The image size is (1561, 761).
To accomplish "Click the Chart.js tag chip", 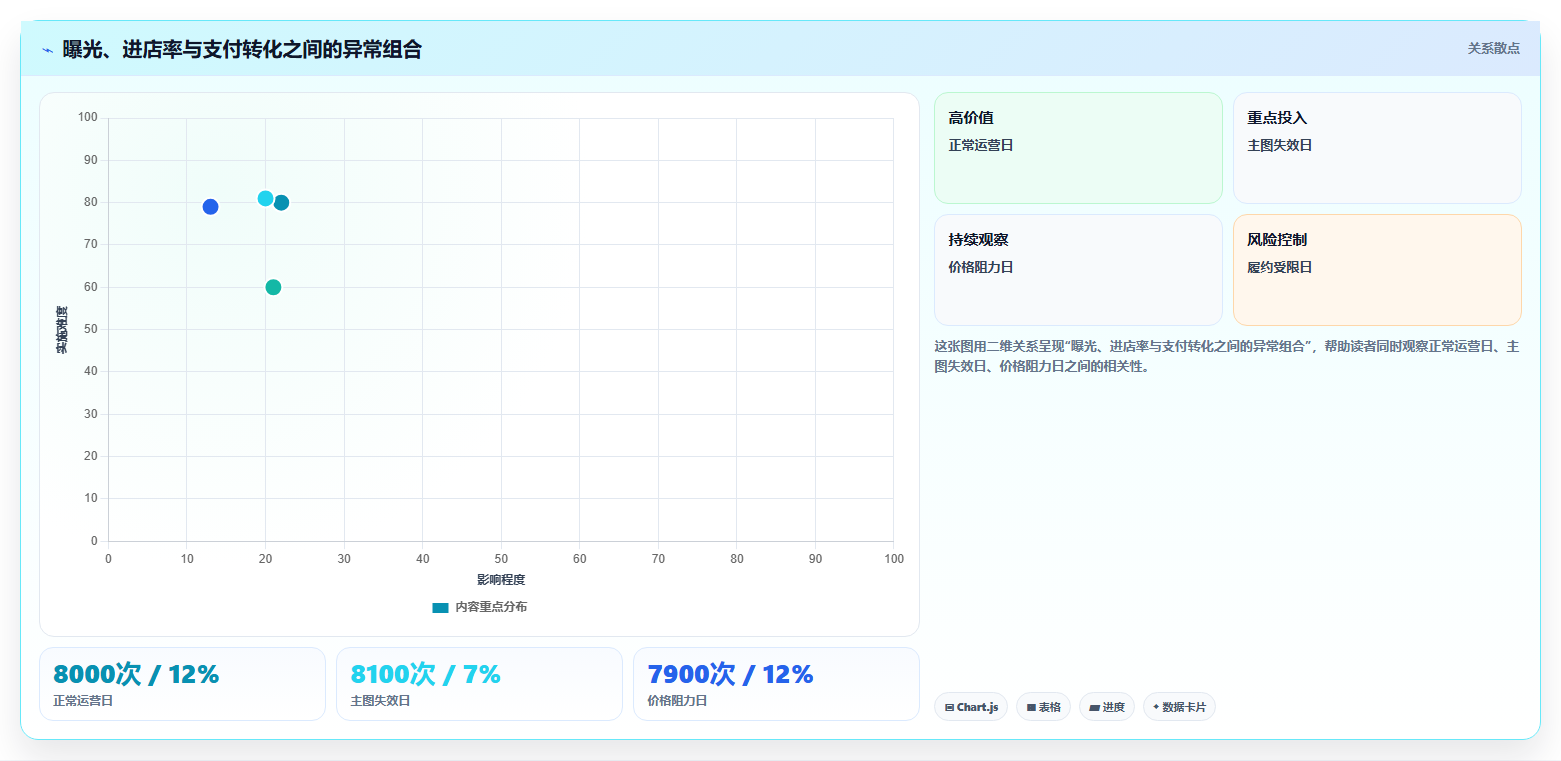I will [x=971, y=707].
